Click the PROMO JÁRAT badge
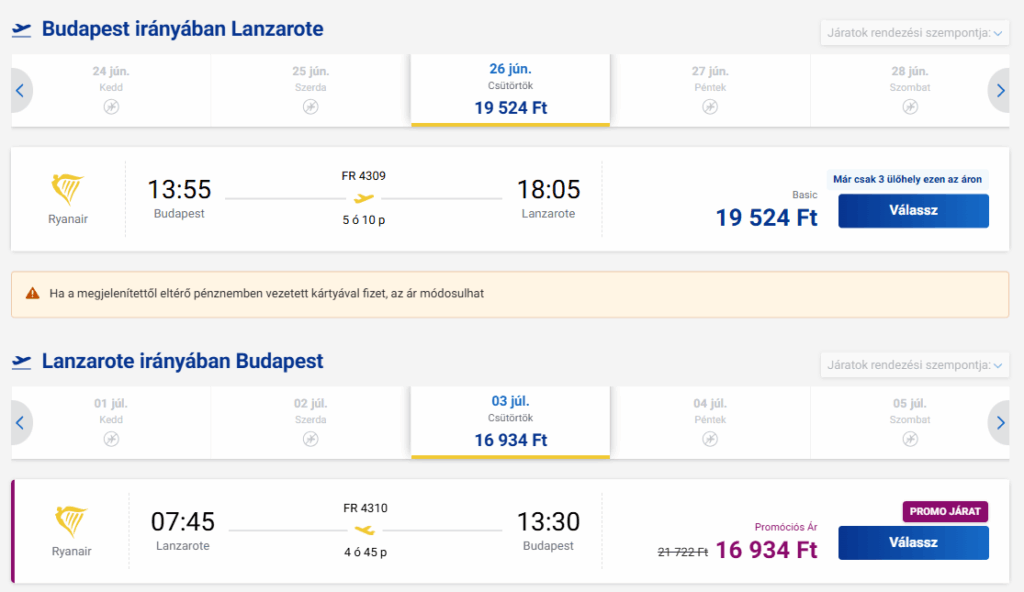Screen dimensions: 1024x592 point(945,511)
